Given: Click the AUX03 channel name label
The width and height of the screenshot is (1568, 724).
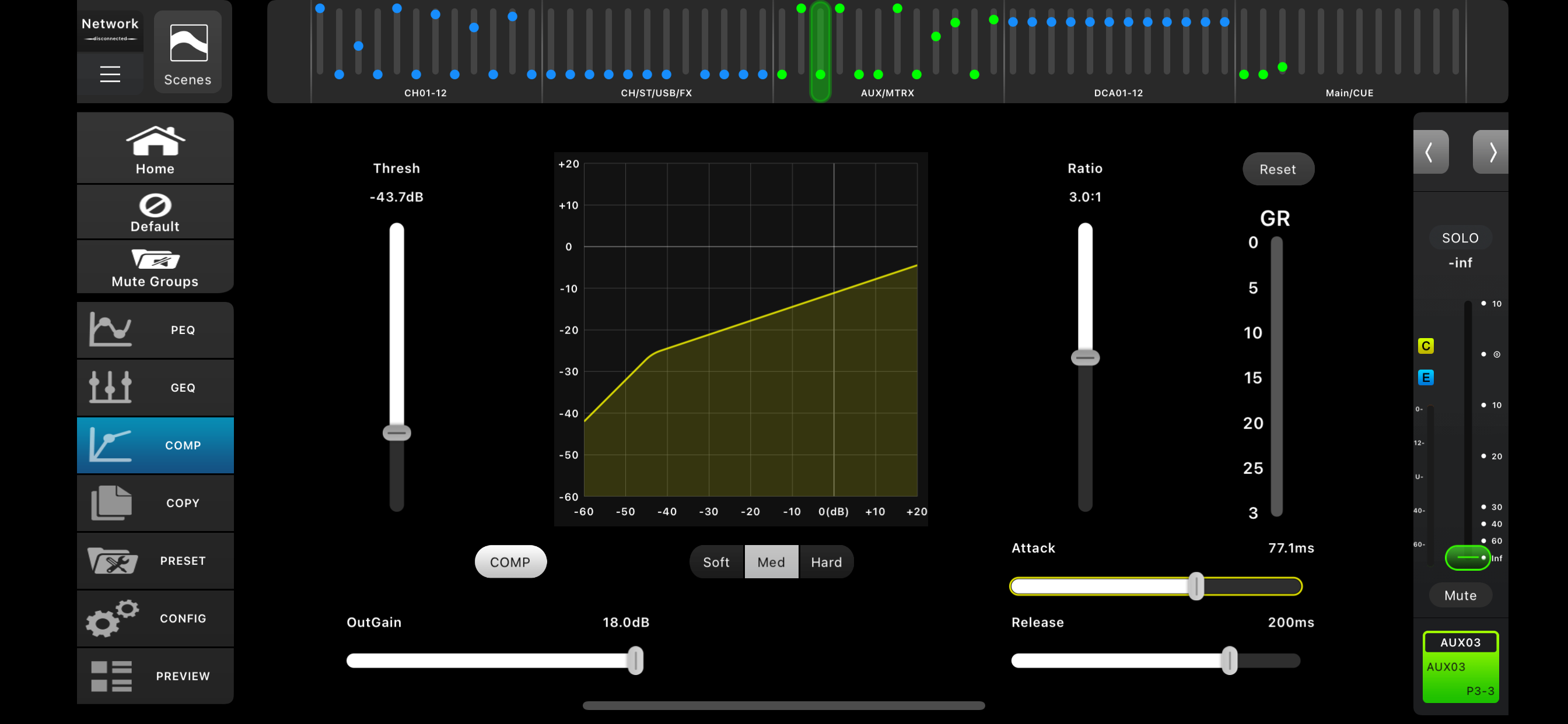Looking at the screenshot, I should coord(1459,642).
